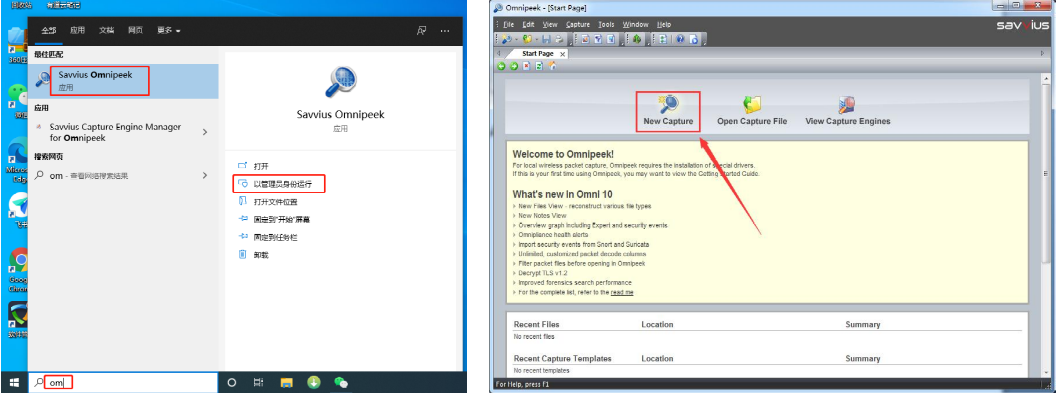
Task: Click the feedback icon in search panel header
Action: pos(422,30)
